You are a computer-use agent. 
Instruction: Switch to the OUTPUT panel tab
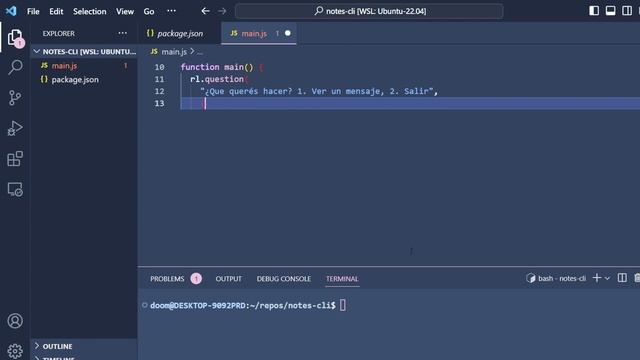(229, 279)
